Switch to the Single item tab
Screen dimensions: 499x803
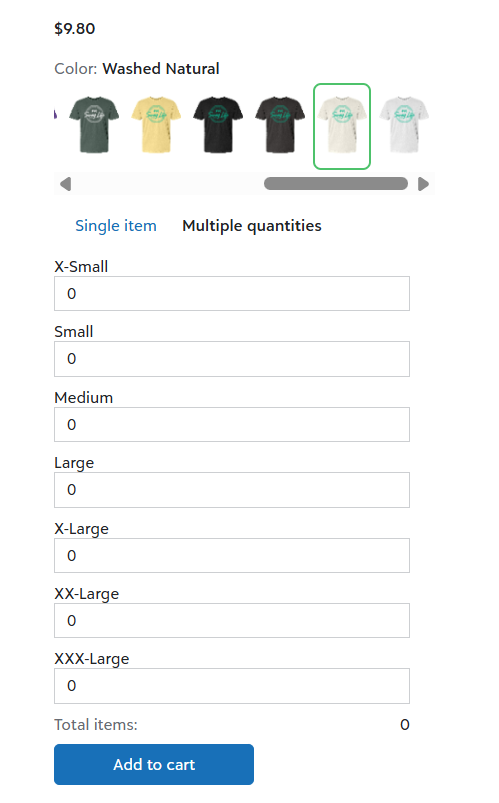[116, 226]
